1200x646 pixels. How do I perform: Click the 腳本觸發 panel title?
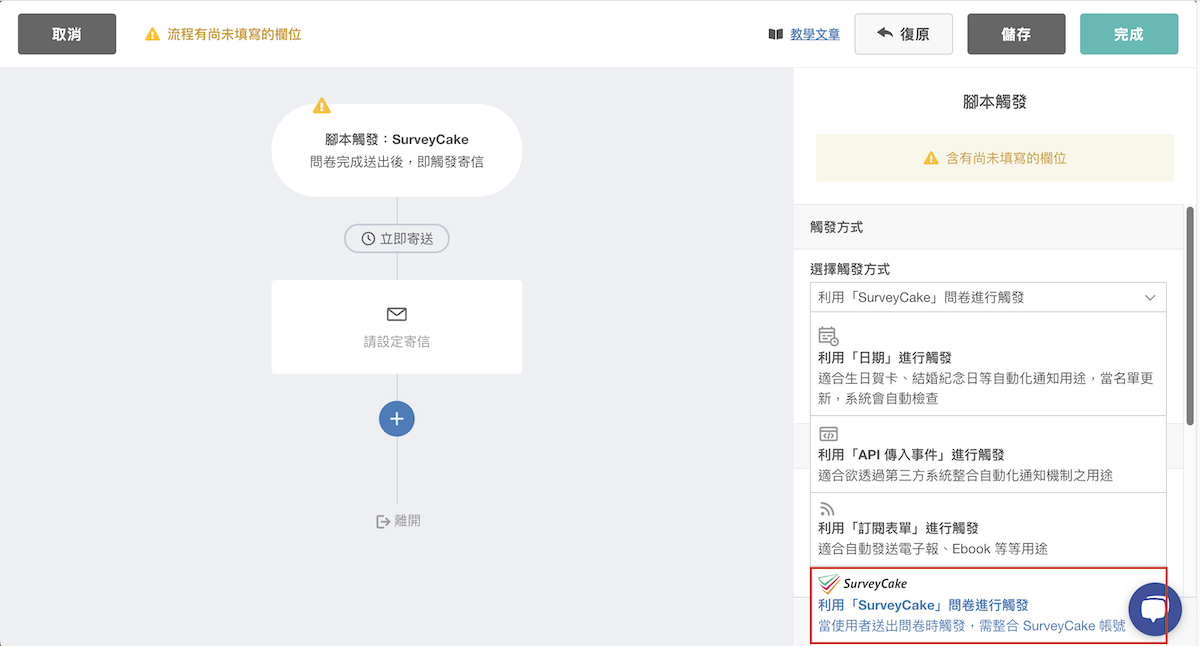995,102
